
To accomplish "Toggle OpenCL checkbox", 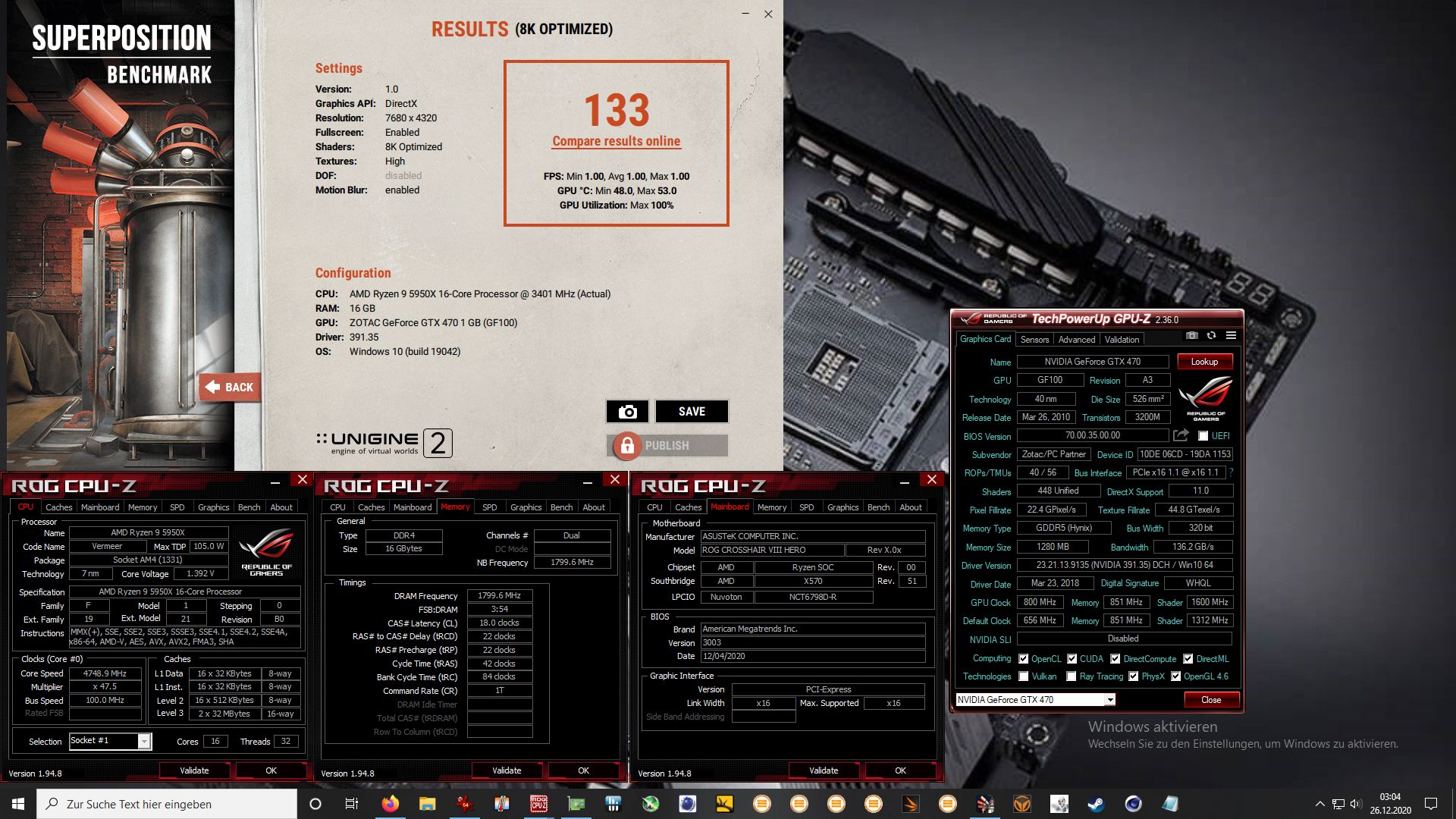I will click(x=1023, y=659).
